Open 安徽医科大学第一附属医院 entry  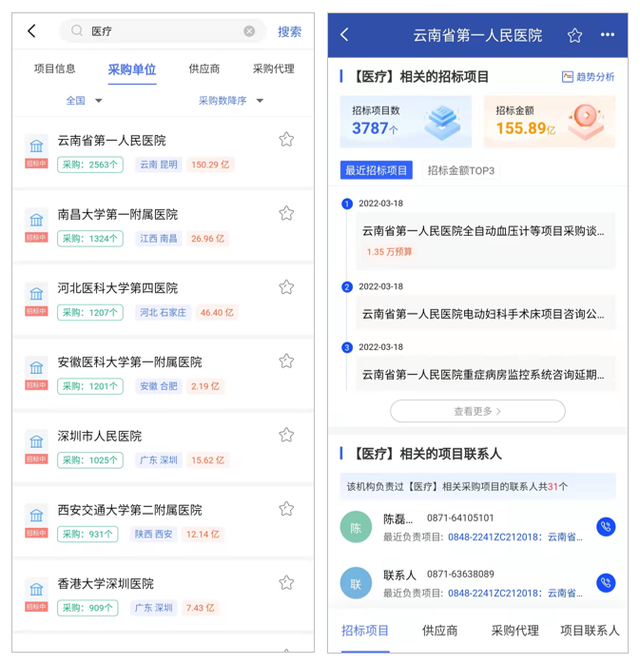[163, 374]
